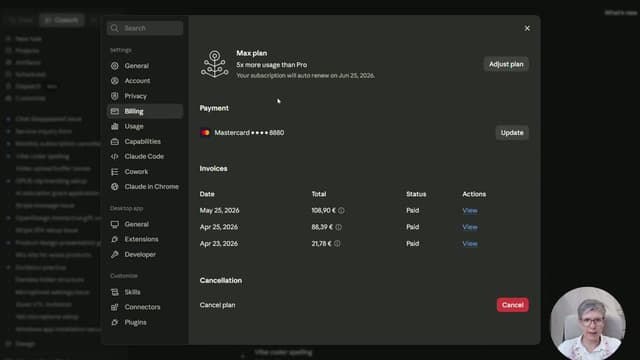This screenshot has height=360, width=640.
Task: Click the 'Cancel plan' label
Action: [x=218, y=305]
